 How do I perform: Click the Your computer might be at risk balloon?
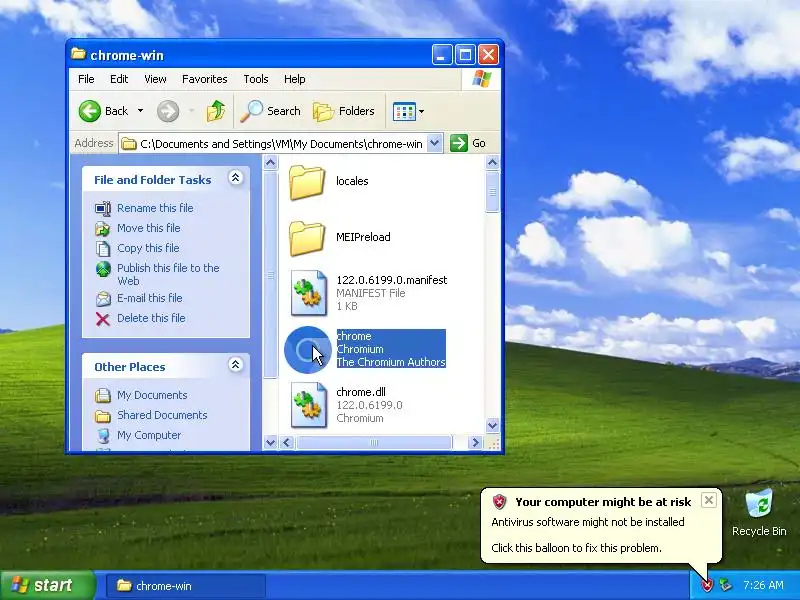[601, 526]
